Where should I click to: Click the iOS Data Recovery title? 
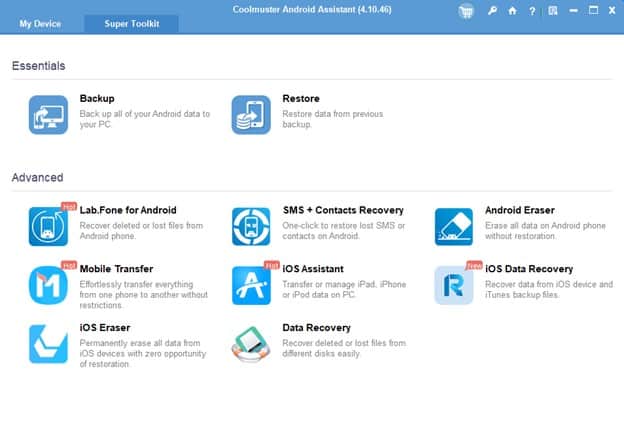[529, 269]
